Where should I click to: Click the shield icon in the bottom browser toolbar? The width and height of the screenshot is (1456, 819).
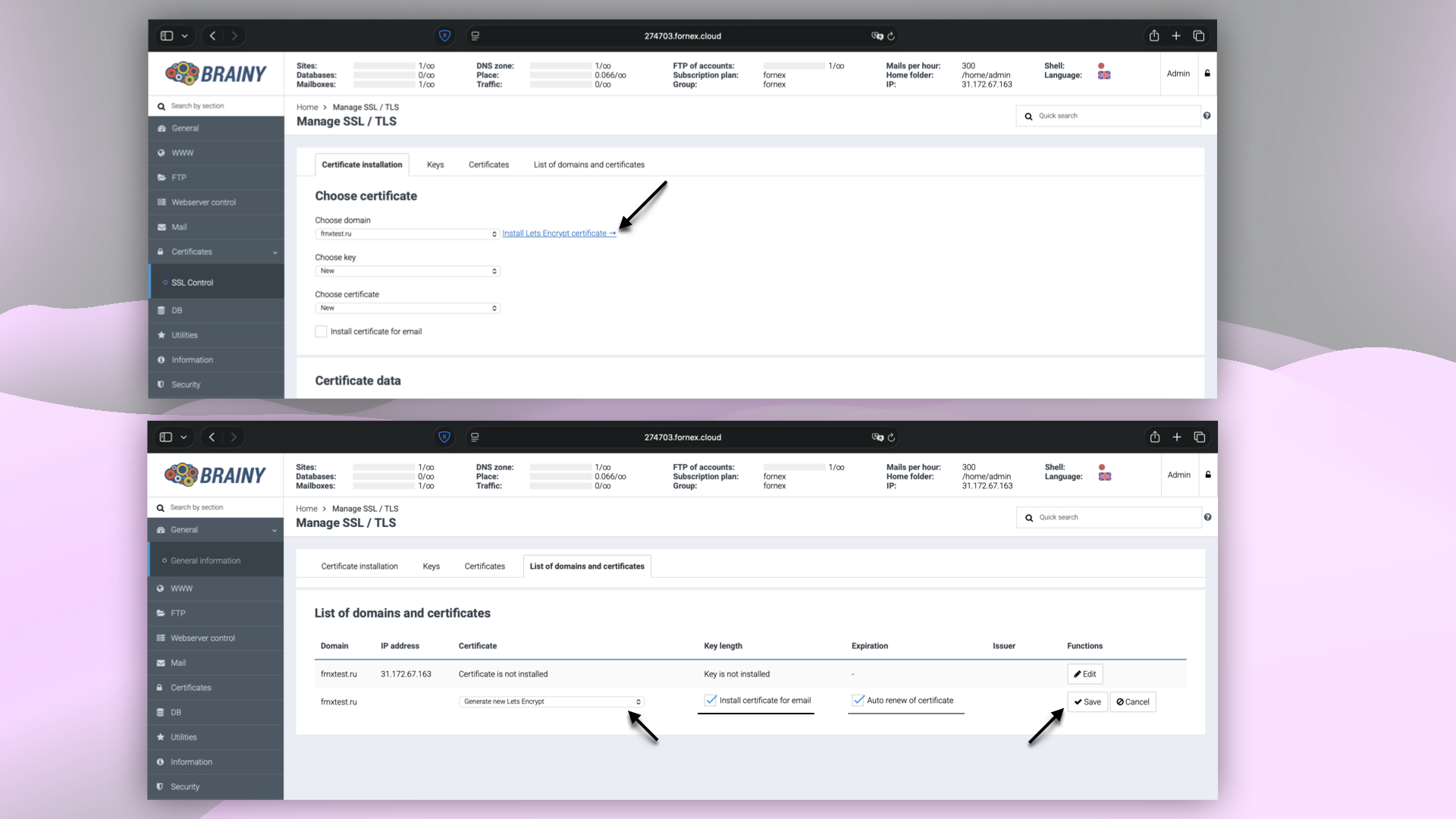click(x=444, y=437)
